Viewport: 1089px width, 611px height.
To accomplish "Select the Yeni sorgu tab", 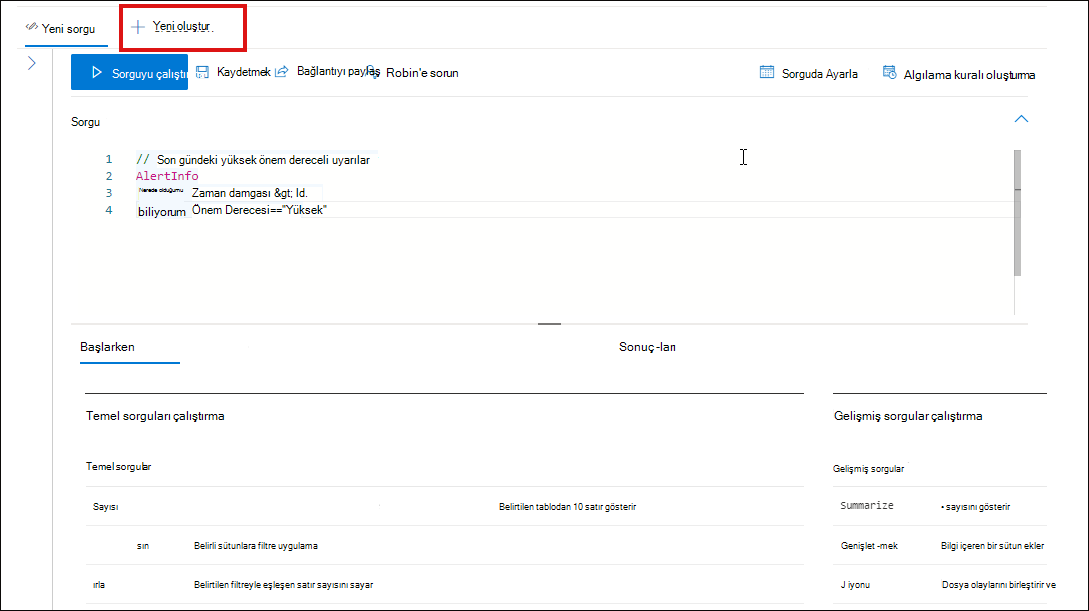I will tap(66, 29).
